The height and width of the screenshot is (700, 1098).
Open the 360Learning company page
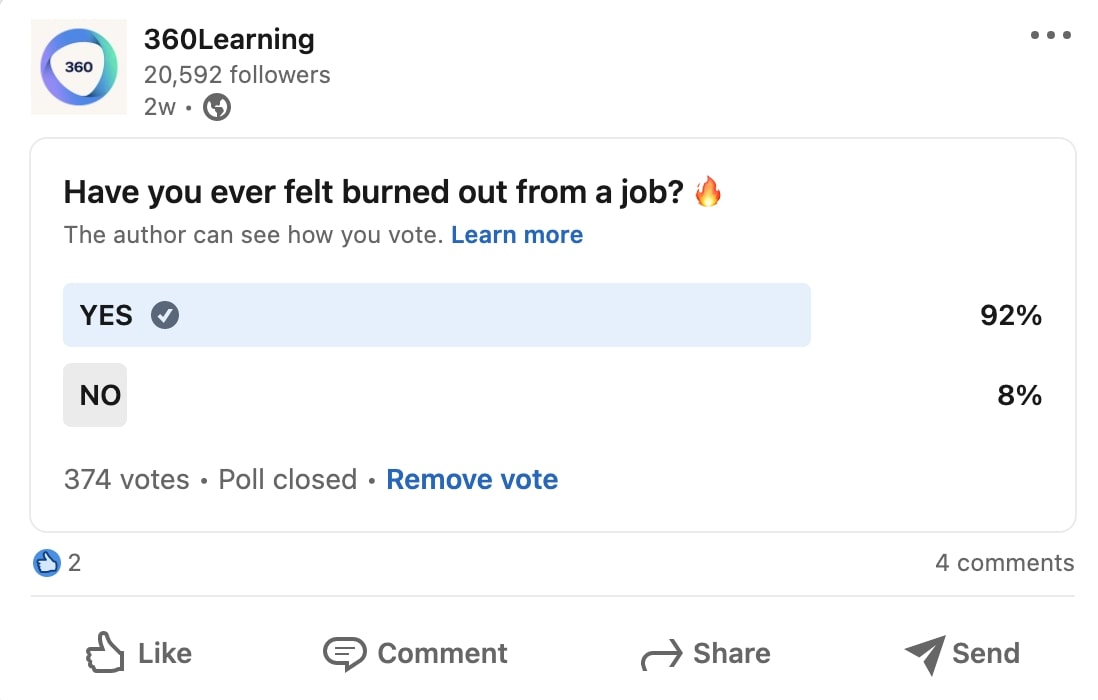point(230,39)
